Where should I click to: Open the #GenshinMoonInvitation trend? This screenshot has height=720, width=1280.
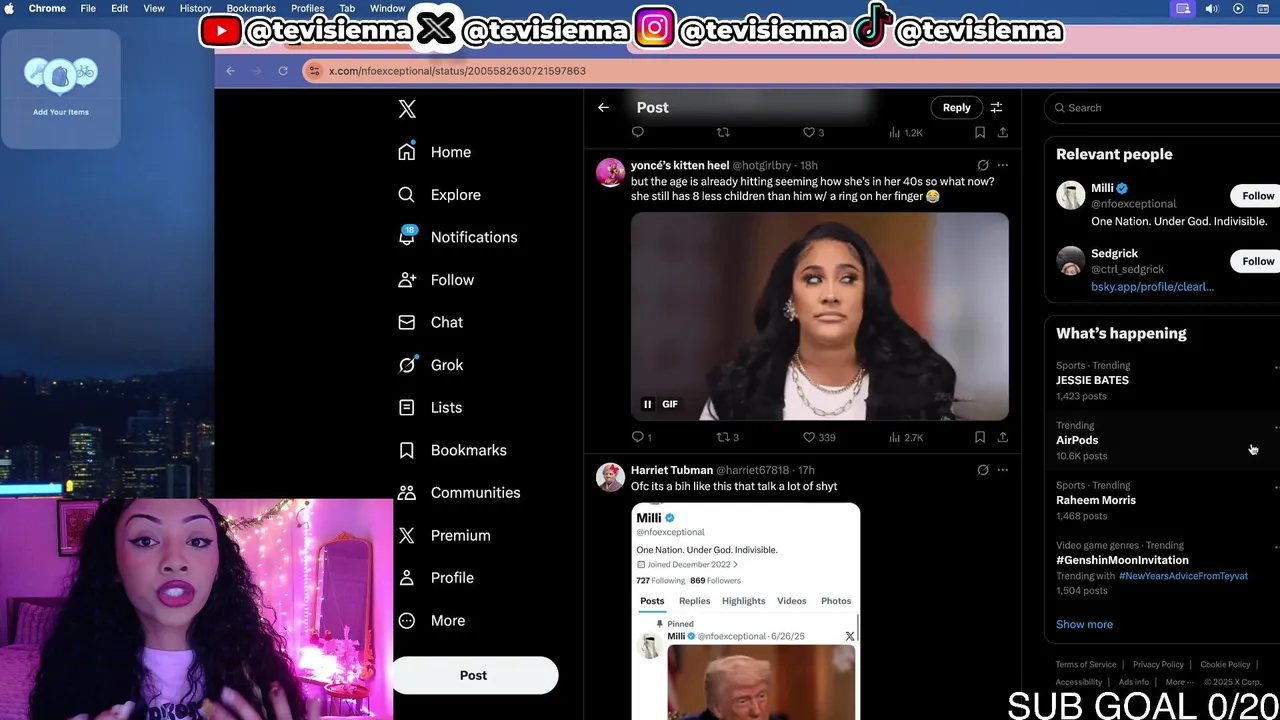[x=1122, y=560]
